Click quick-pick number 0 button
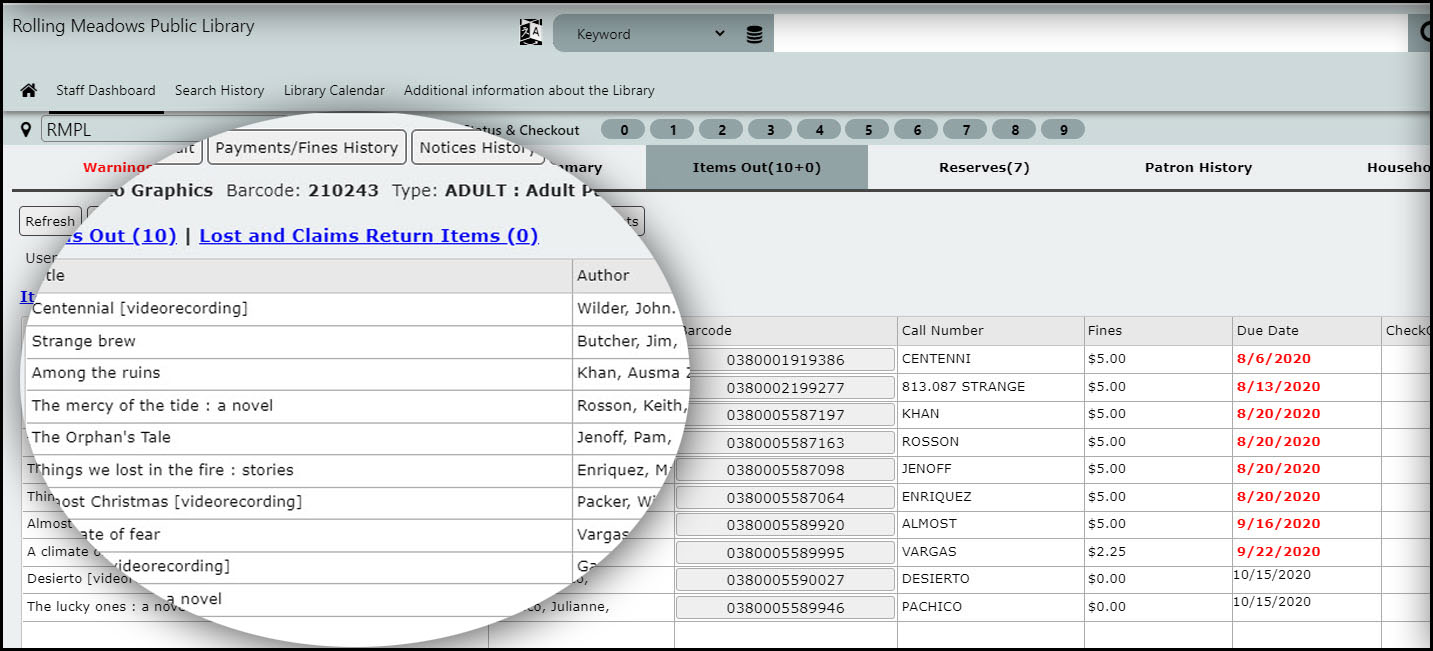The height and width of the screenshot is (651, 1433). 624,130
